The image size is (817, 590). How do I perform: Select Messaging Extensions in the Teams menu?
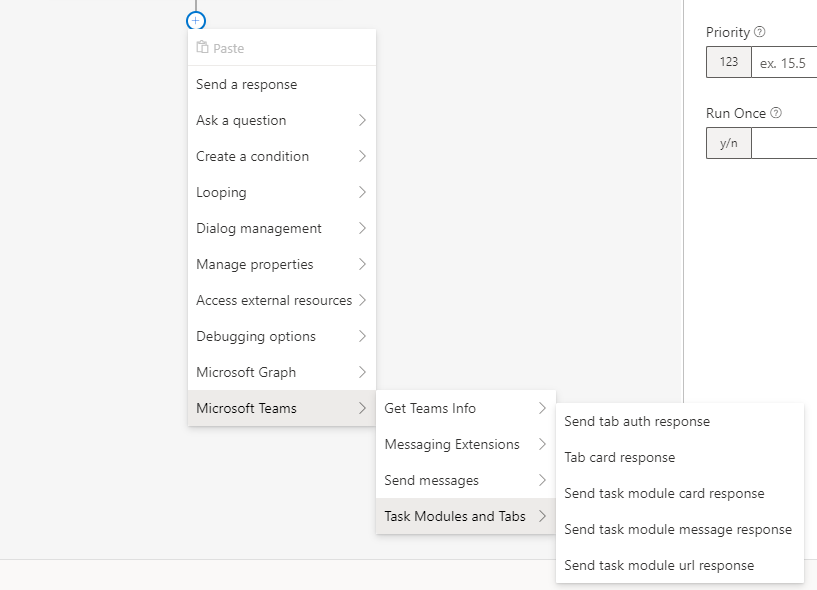point(466,444)
